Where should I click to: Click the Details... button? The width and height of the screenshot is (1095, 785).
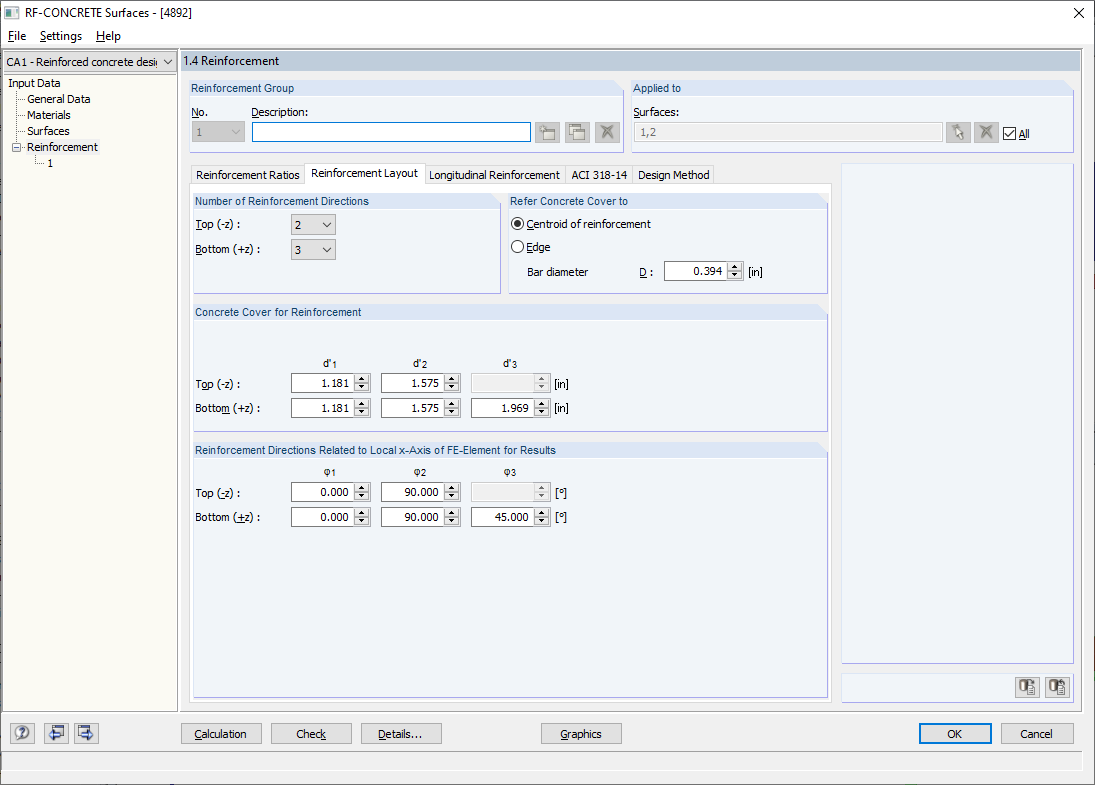point(401,734)
